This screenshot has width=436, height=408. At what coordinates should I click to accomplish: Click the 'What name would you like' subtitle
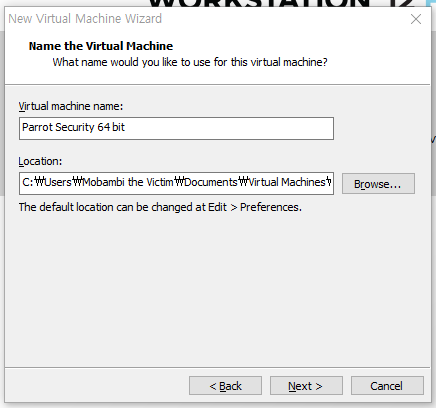(x=190, y=62)
